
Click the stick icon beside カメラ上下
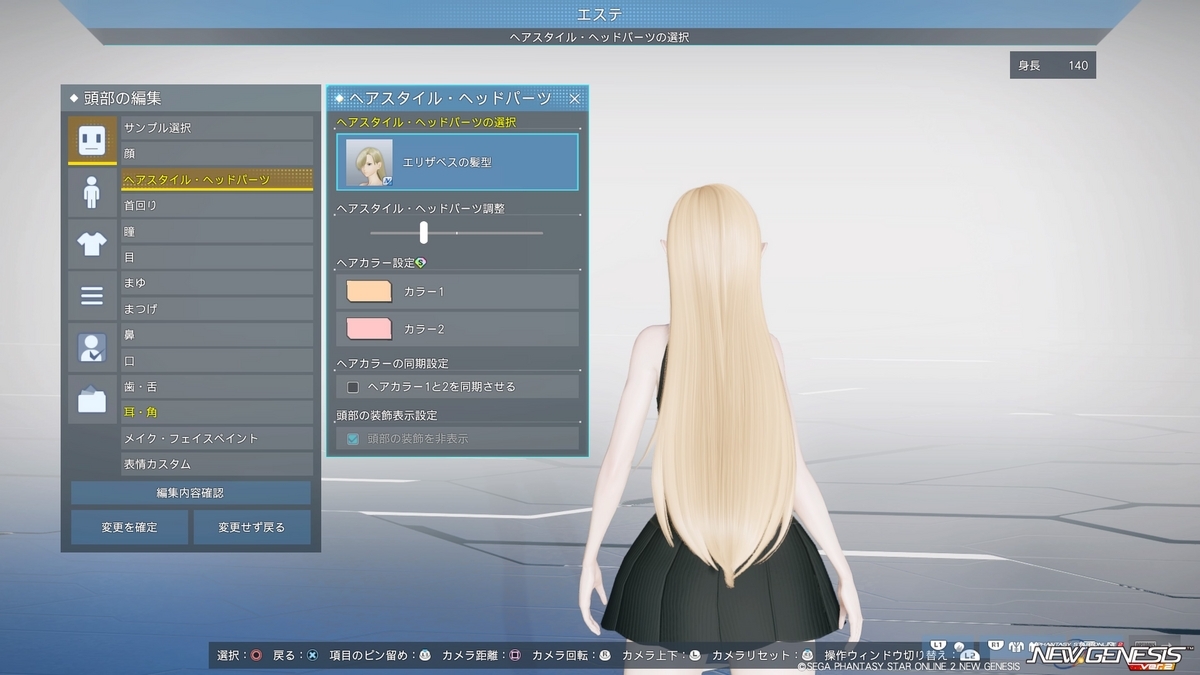[694, 656]
